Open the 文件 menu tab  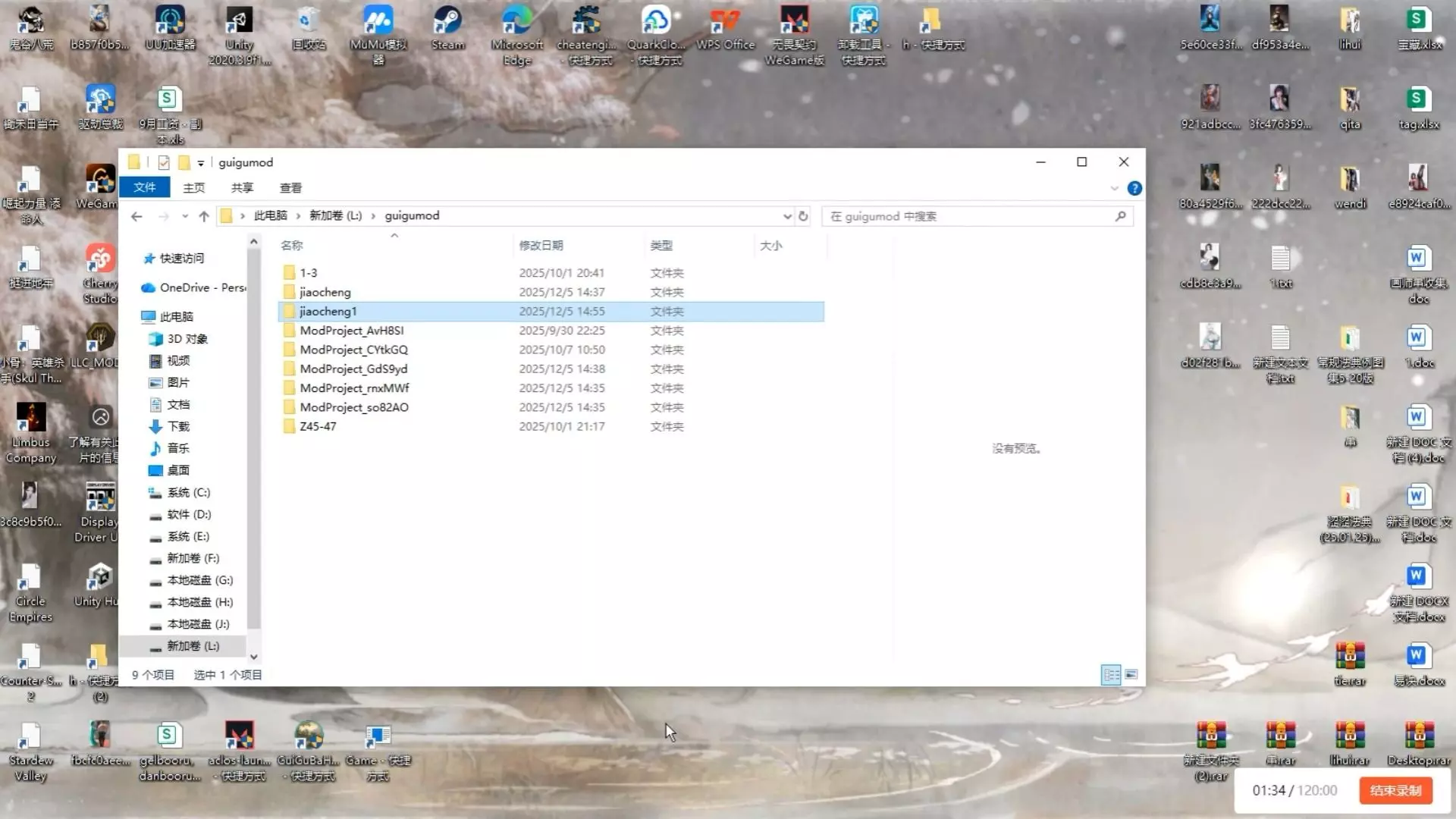[x=144, y=187]
